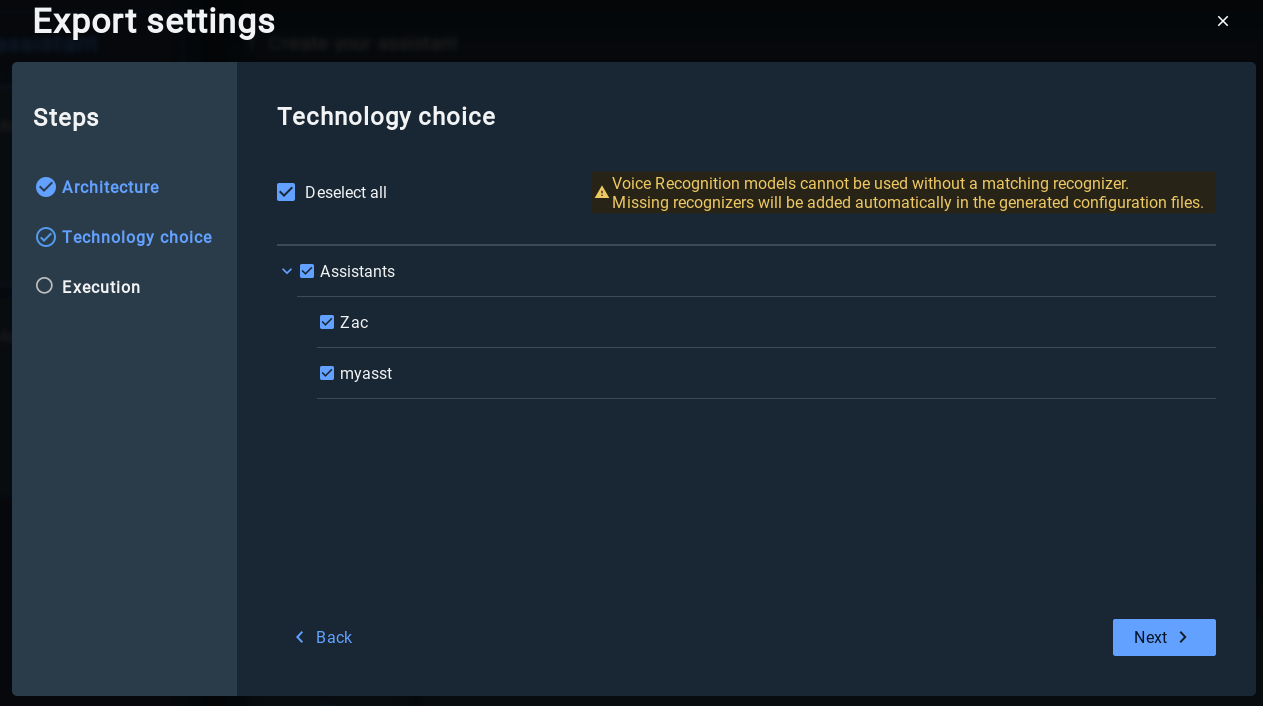Select the Execution step label
The image size is (1263, 706).
[x=101, y=287]
